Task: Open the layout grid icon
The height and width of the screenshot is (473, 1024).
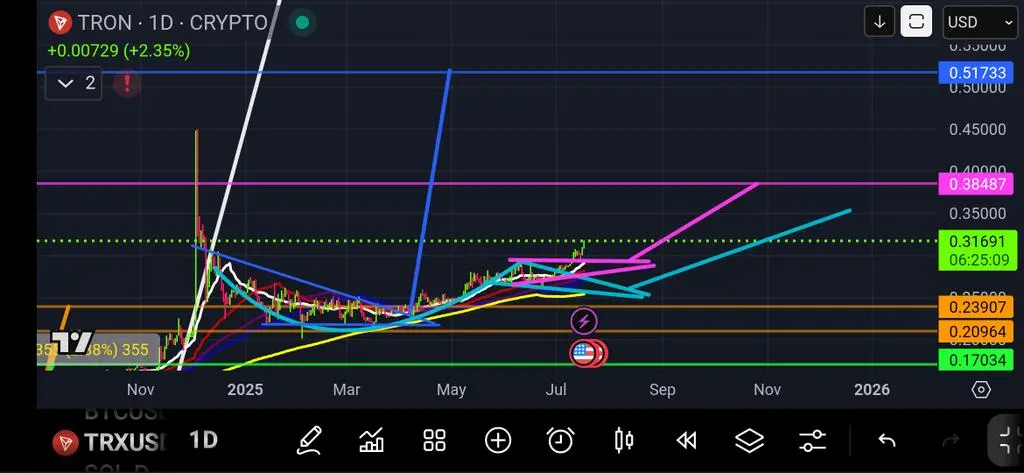Action: (434, 440)
